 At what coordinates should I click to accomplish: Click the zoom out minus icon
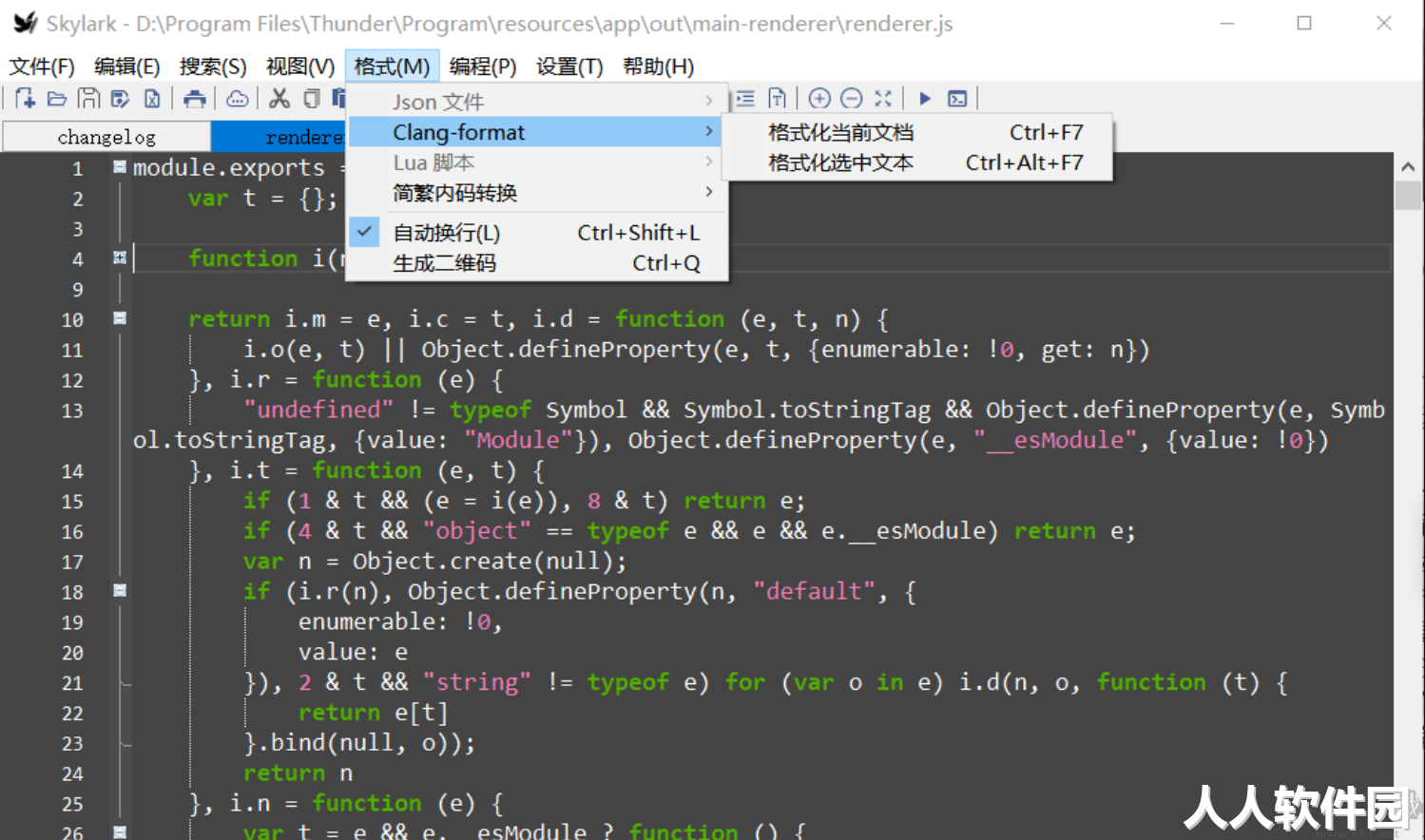tap(852, 98)
